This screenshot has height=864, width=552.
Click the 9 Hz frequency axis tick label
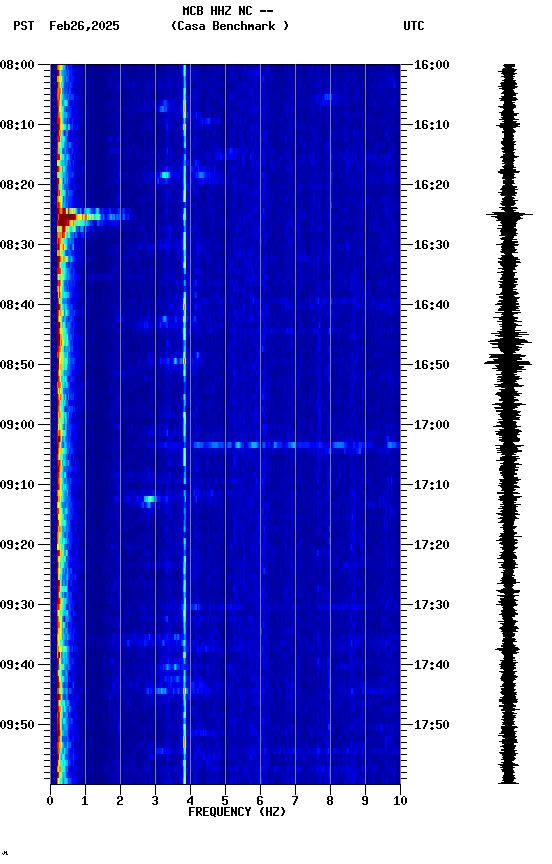tap(365, 801)
